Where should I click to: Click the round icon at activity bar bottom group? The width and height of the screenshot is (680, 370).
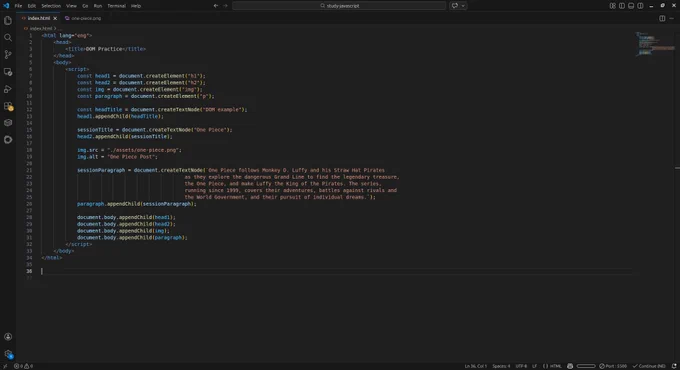8,140
